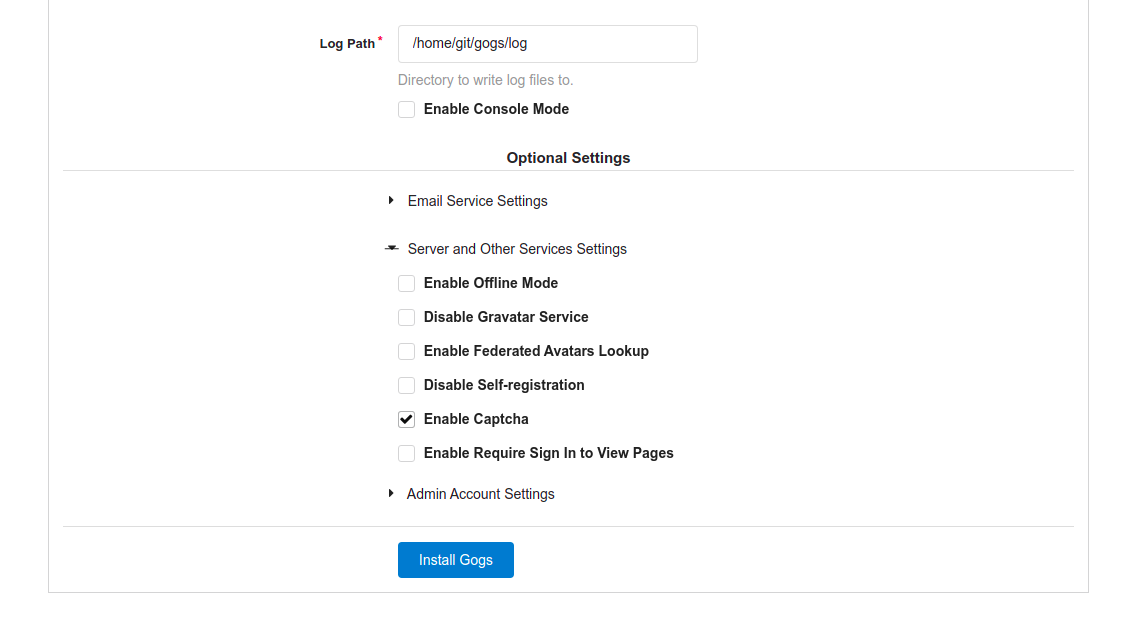Viewport: 1122px width, 631px height.
Task: Click the Log Path label
Action: 347,44
